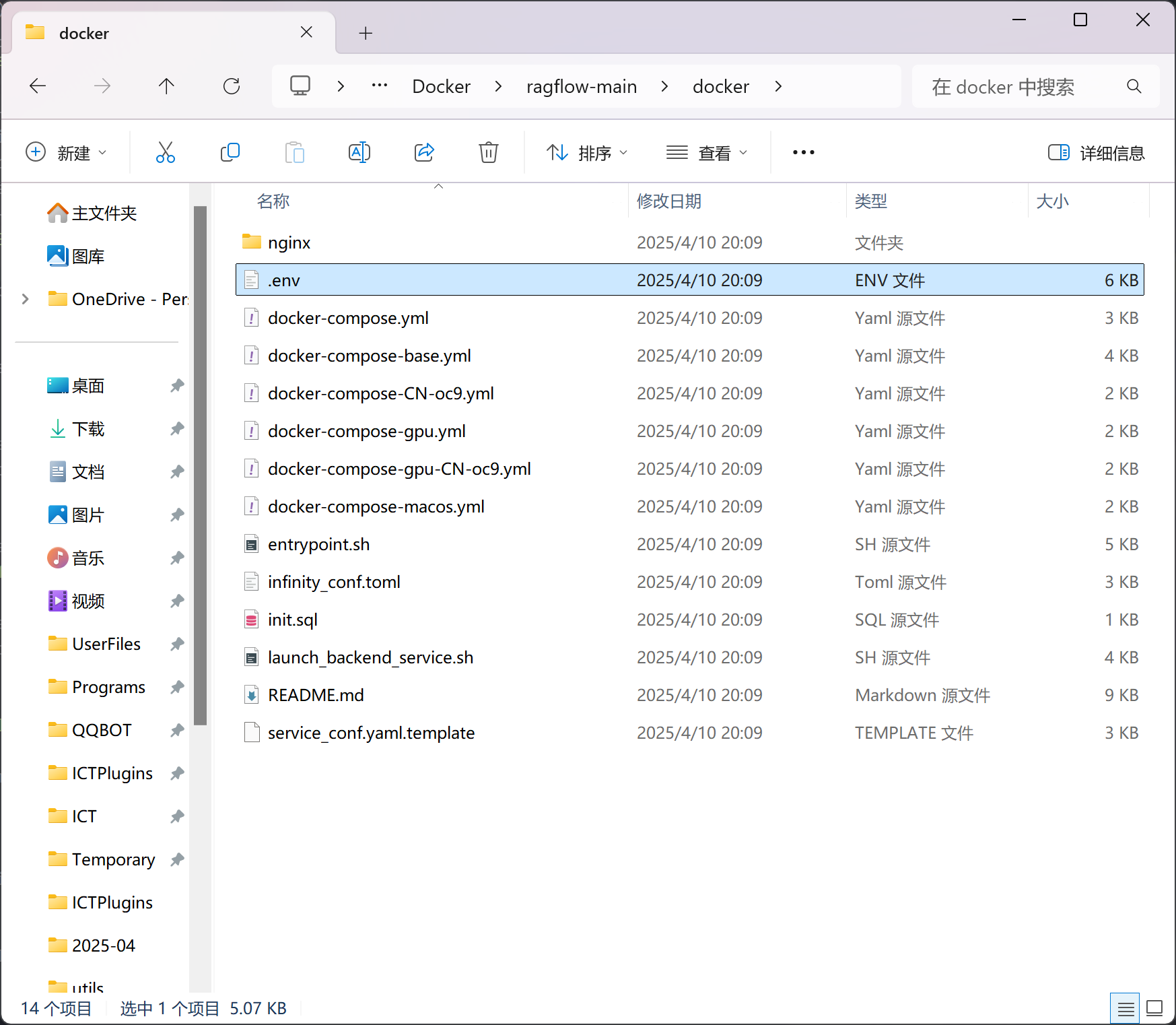
Task: Select docker-compose-gpu.yml file
Action: 366,431
